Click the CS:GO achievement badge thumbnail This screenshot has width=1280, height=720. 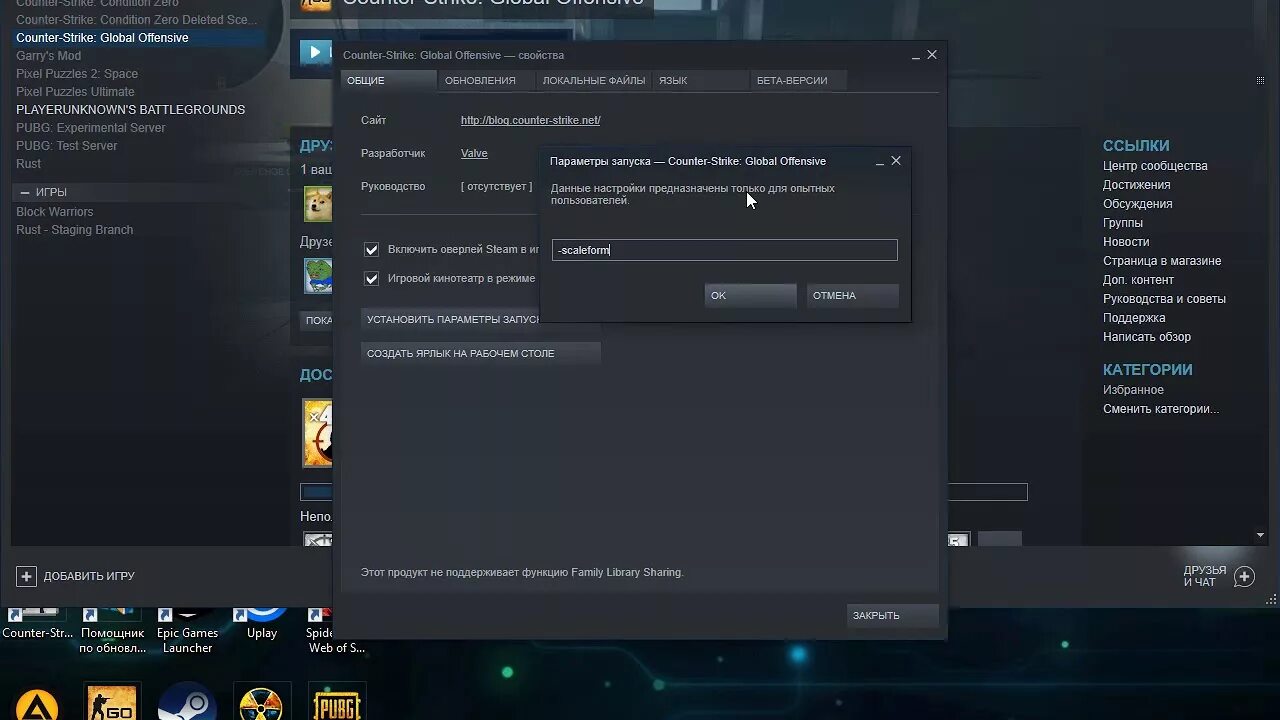pos(318,433)
